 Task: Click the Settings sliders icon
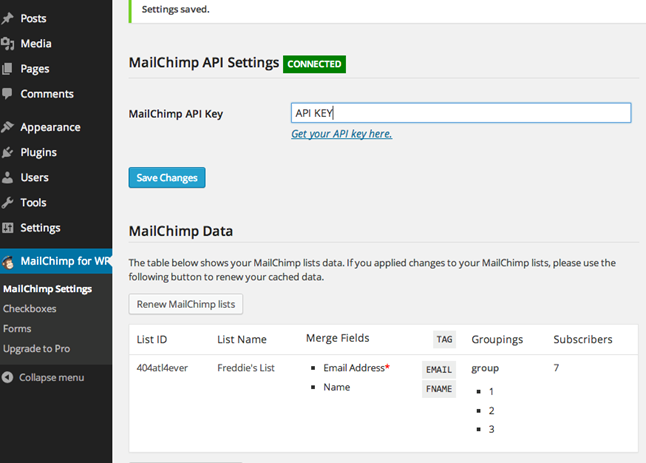(x=7, y=228)
